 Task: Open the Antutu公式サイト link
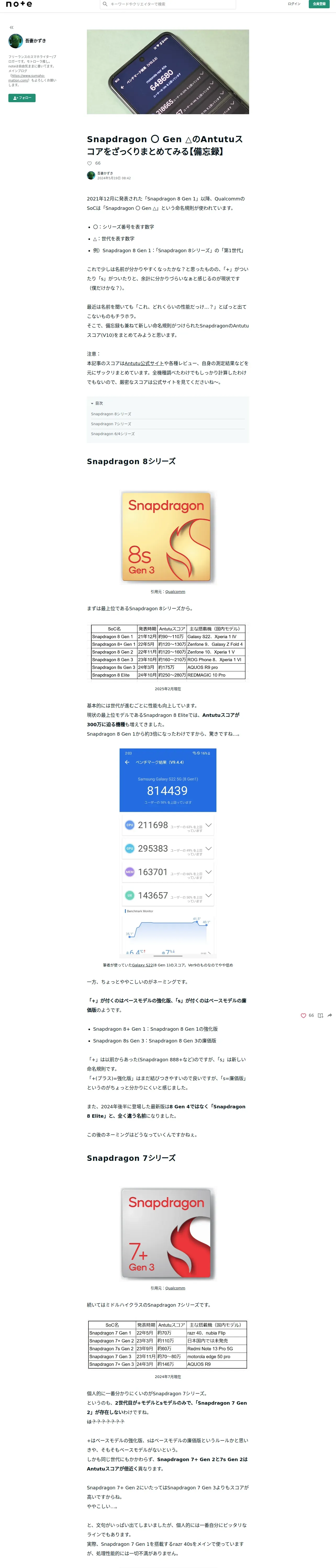[x=144, y=364]
